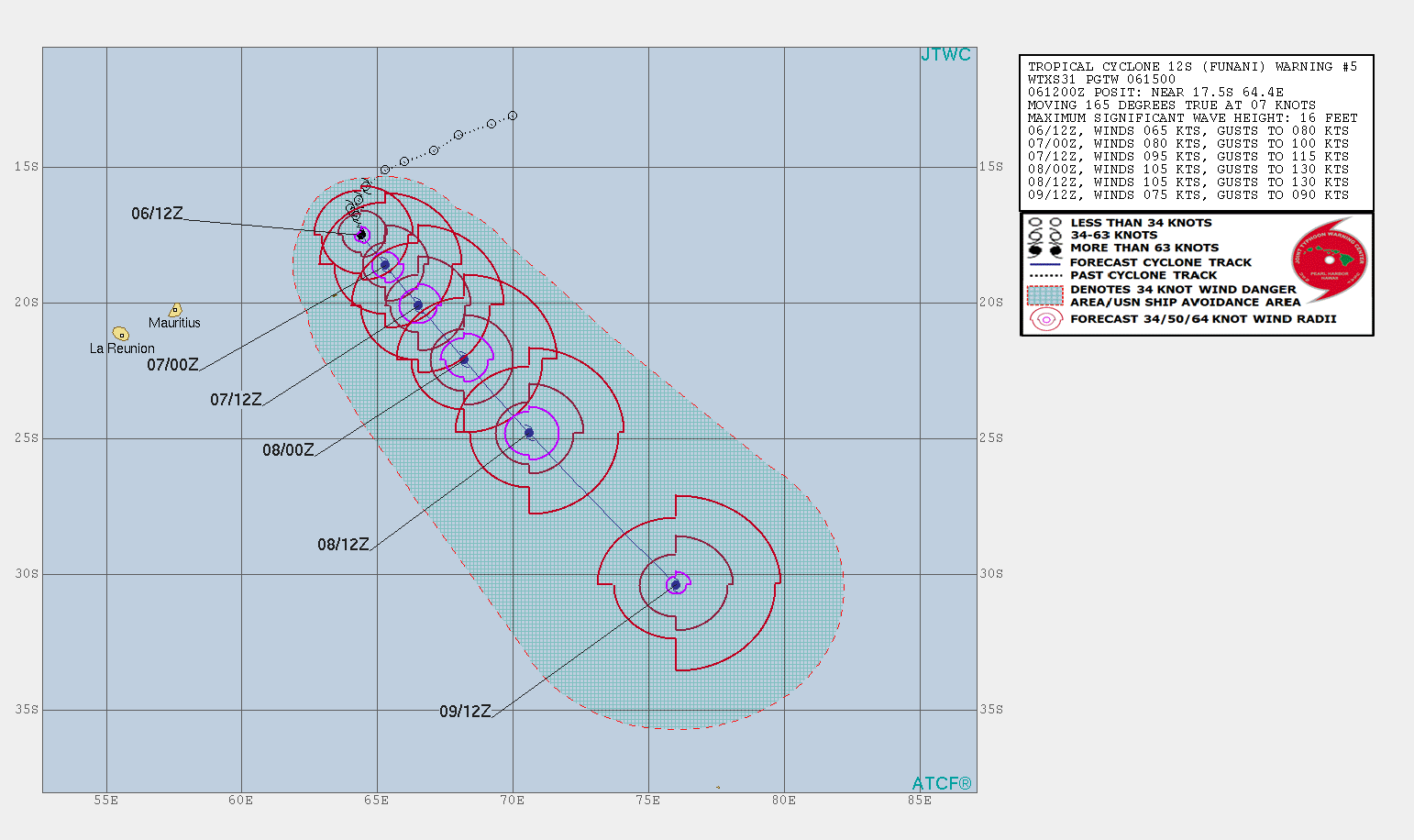
Task: Click the 08/12Z forecast position dot
Action: 529,433
